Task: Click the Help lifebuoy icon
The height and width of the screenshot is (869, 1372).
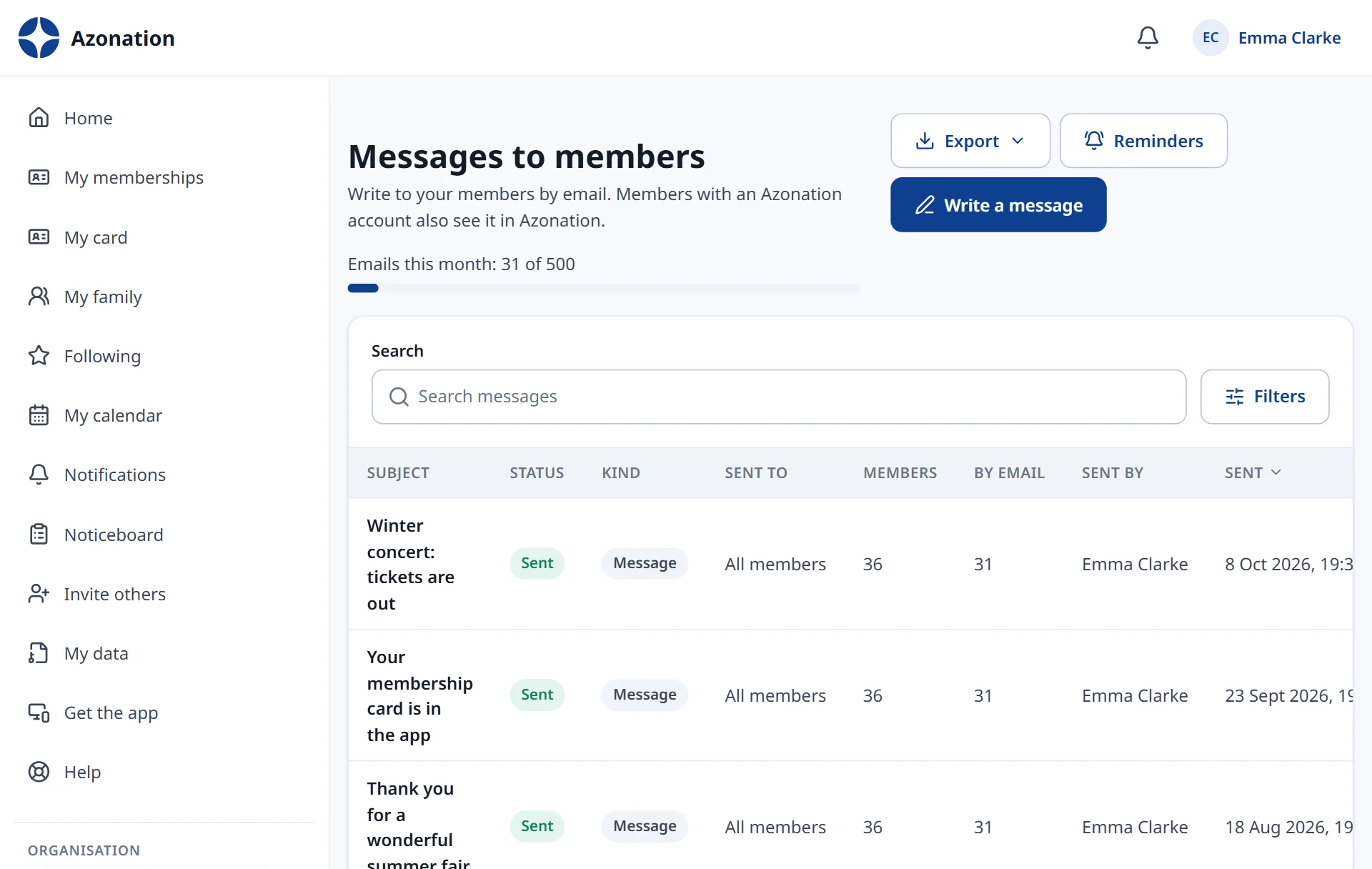Action: click(39, 772)
